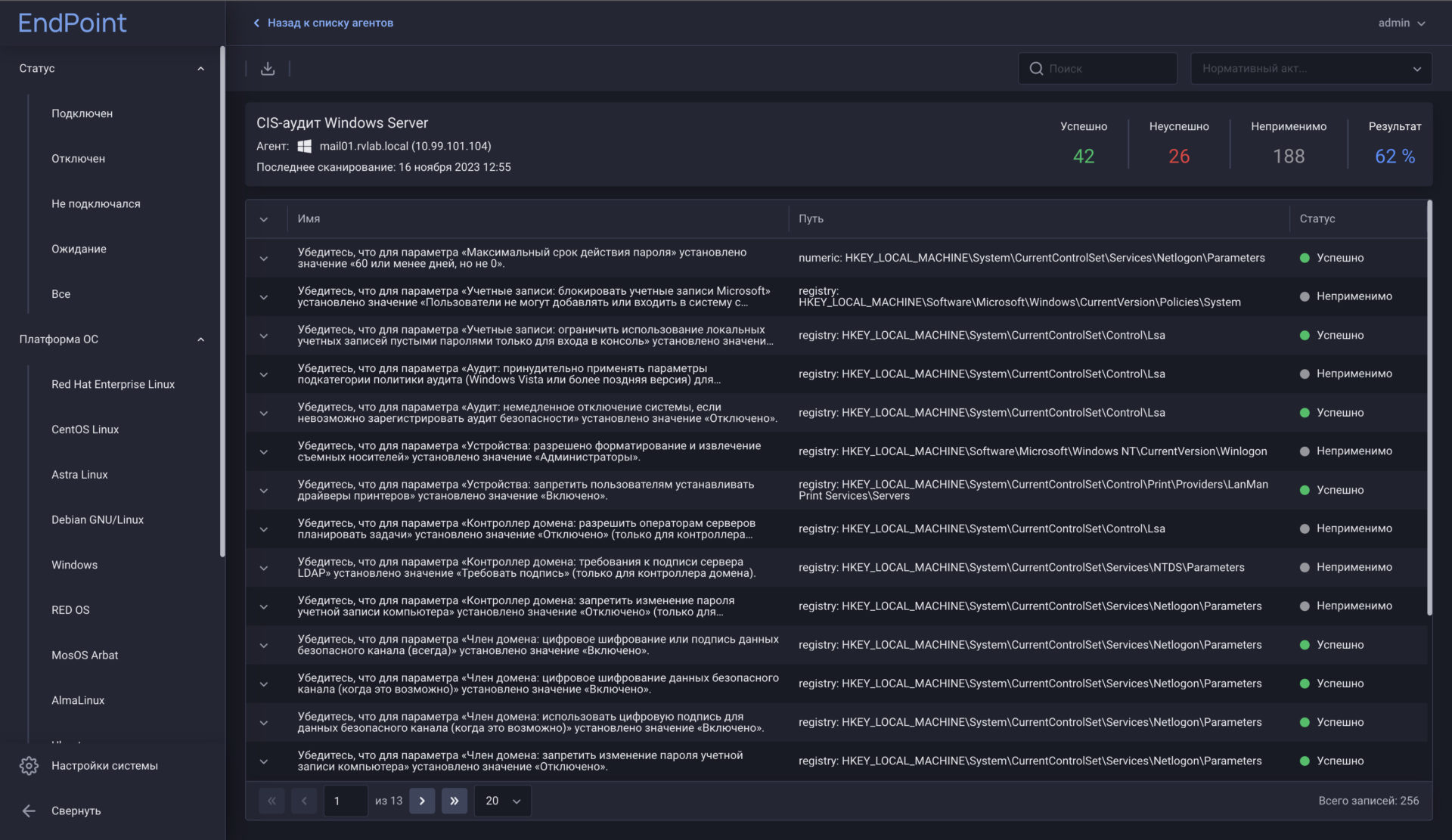The height and width of the screenshot is (840, 1452).
Task: Select Подключен status filter
Action: click(82, 113)
